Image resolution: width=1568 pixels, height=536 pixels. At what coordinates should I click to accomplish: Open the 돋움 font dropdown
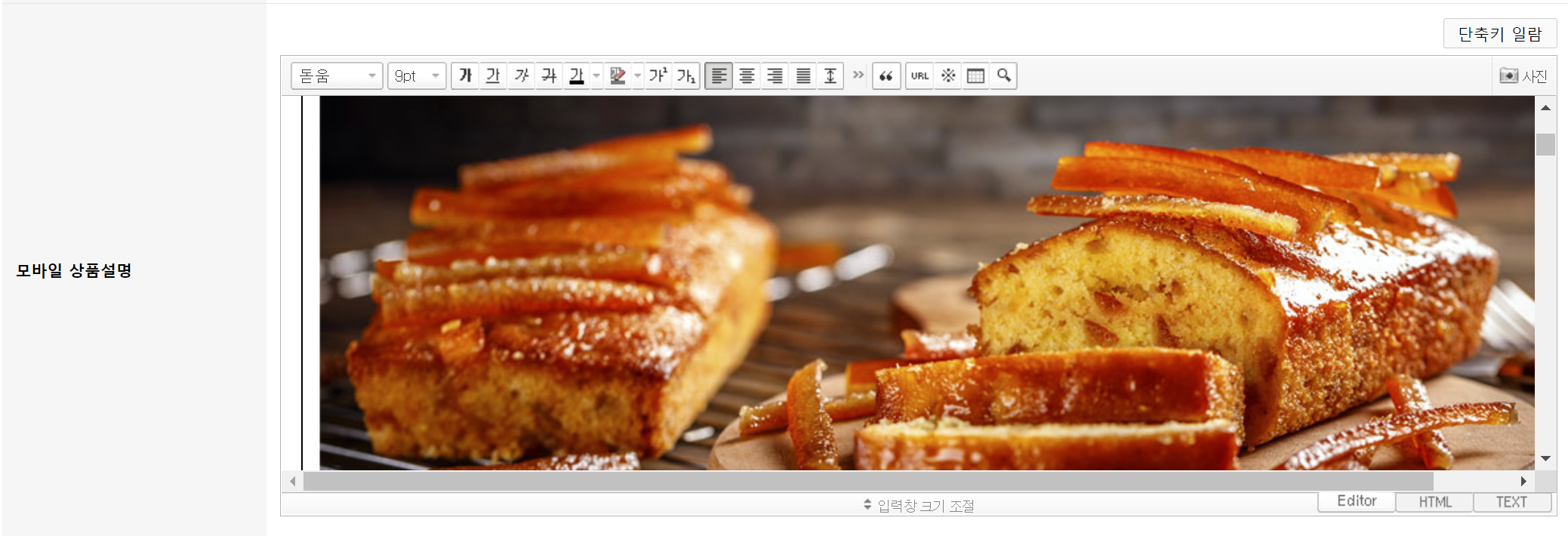click(x=337, y=75)
